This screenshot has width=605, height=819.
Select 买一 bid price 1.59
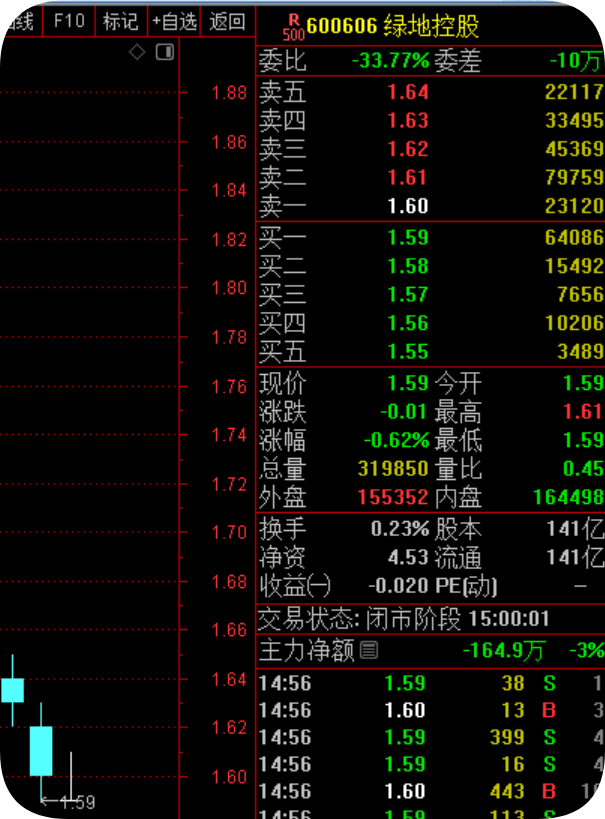click(x=408, y=238)
